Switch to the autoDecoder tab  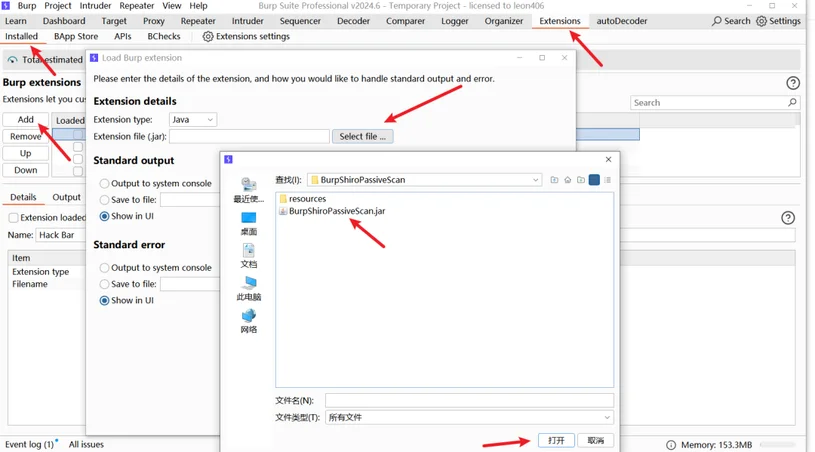click(x=622, y=21)
